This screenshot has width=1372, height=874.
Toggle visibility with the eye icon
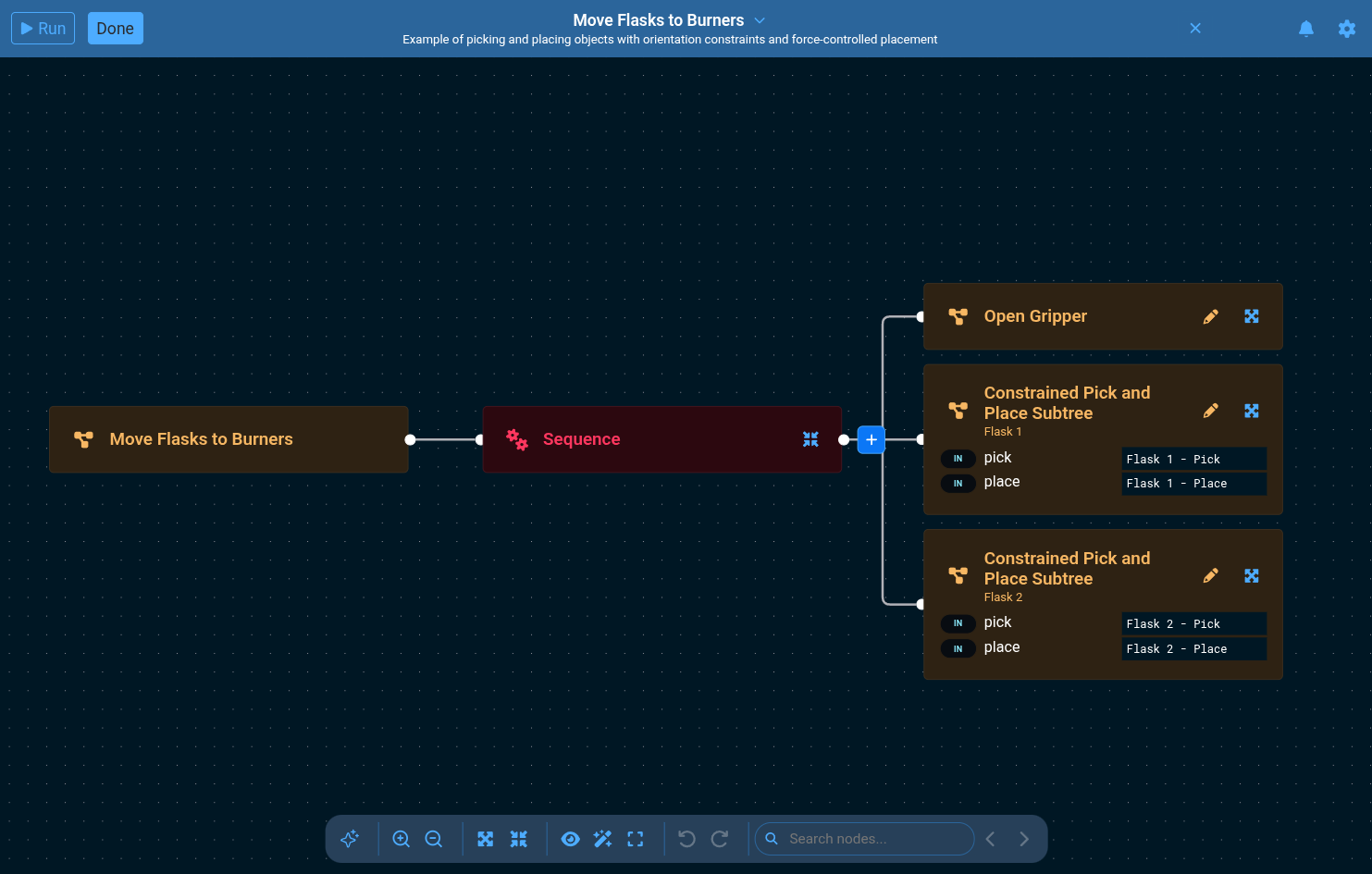click(x=570, y=839)
